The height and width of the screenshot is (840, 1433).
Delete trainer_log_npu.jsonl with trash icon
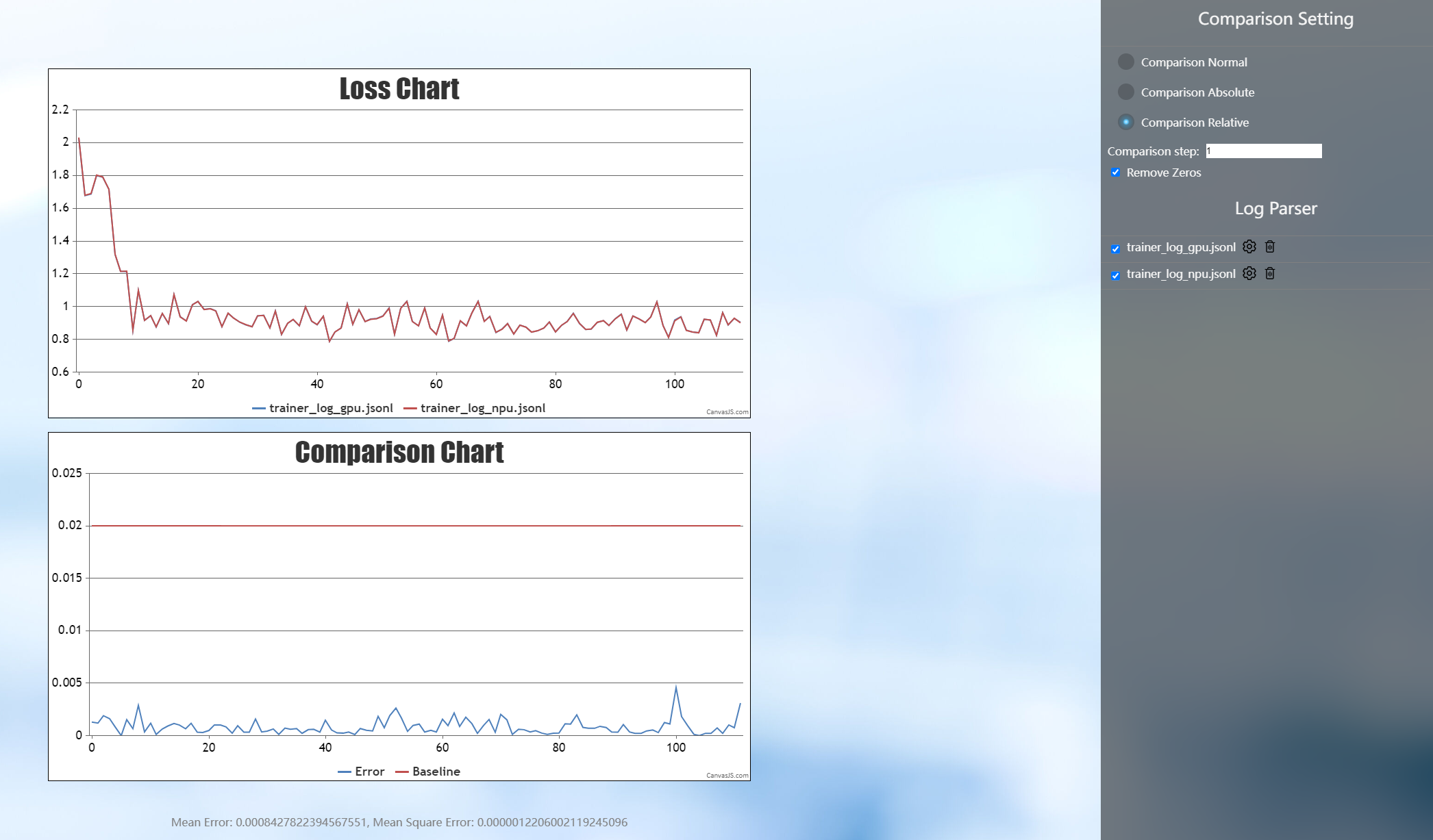pos(1270,273)
